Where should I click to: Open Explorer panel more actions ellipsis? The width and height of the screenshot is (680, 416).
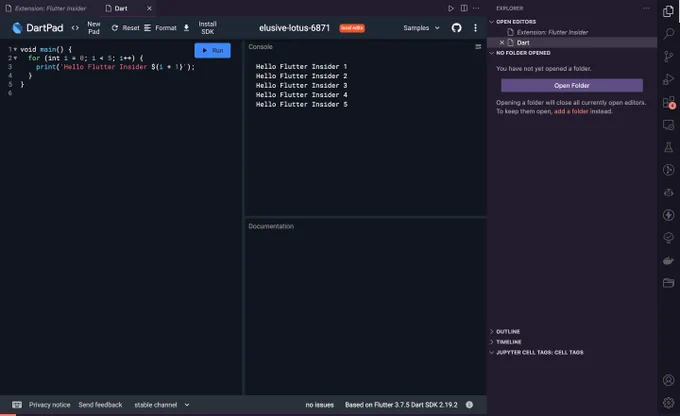(x=646, y=8)
